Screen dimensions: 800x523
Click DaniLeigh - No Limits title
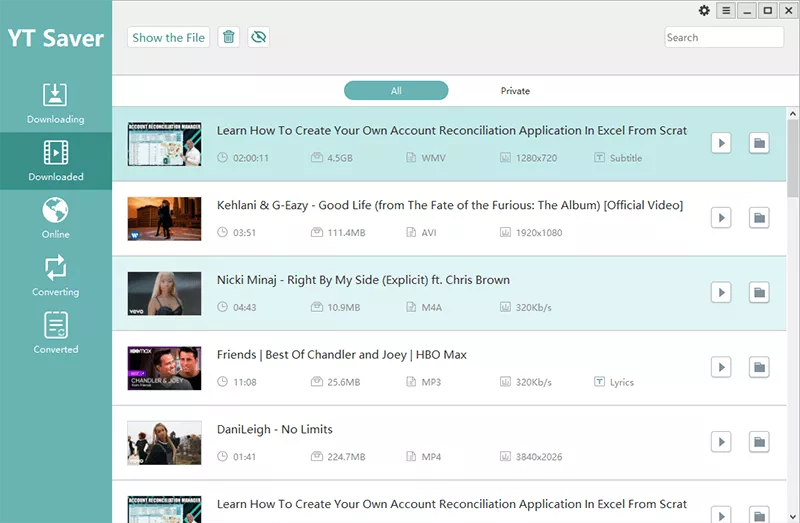[x=274, y=429]
